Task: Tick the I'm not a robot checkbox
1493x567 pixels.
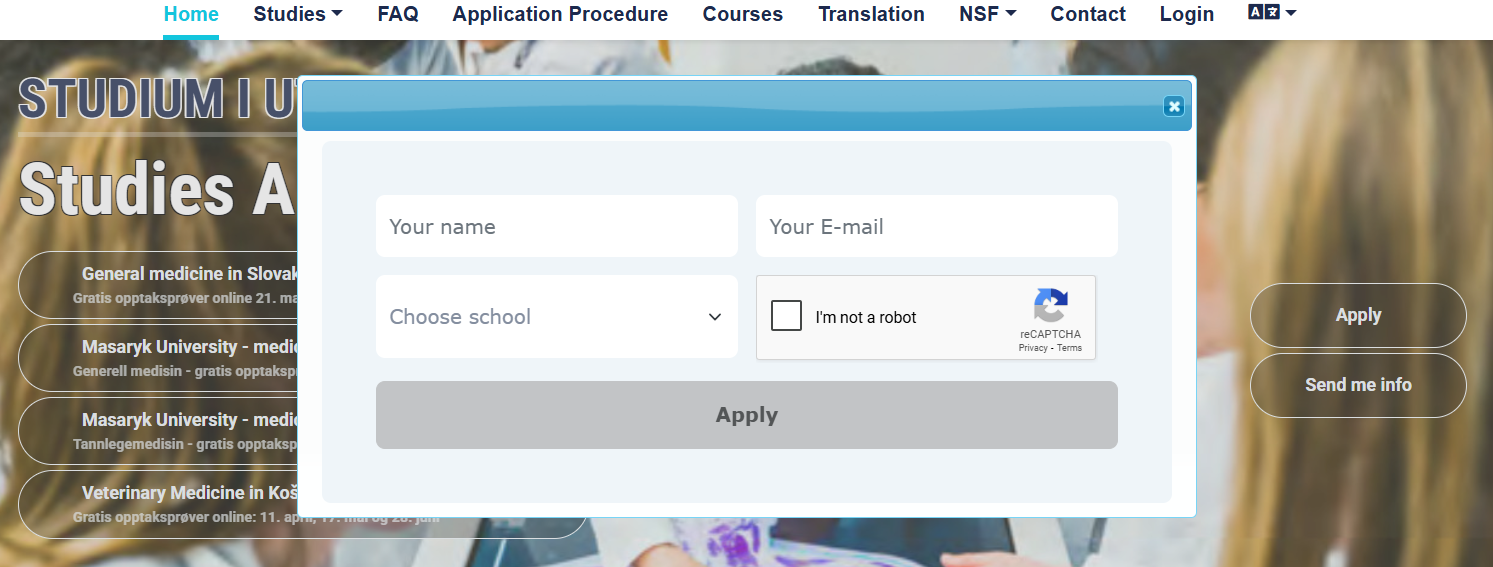Action: point(787,316)
